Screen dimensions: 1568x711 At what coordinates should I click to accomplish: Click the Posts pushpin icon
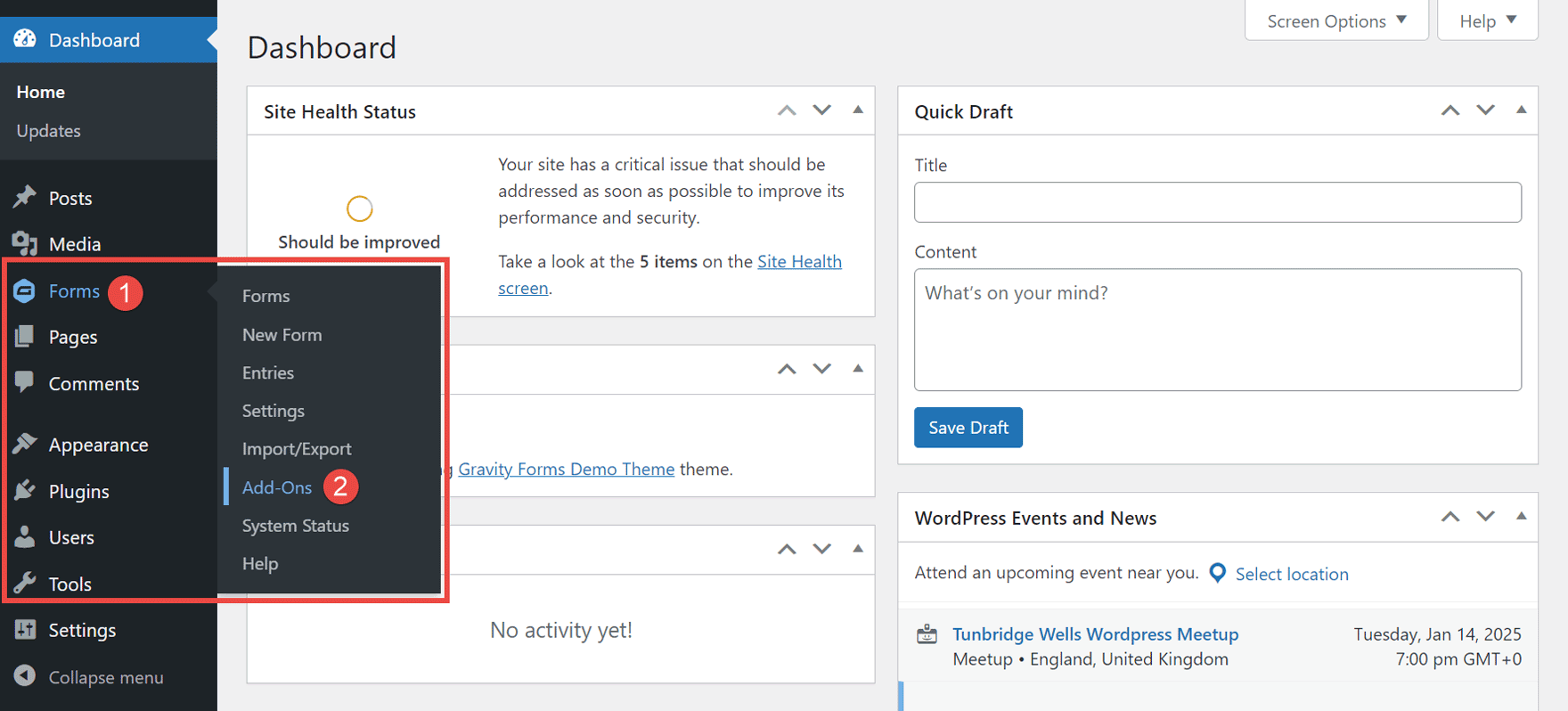click(x=25, y=197)
